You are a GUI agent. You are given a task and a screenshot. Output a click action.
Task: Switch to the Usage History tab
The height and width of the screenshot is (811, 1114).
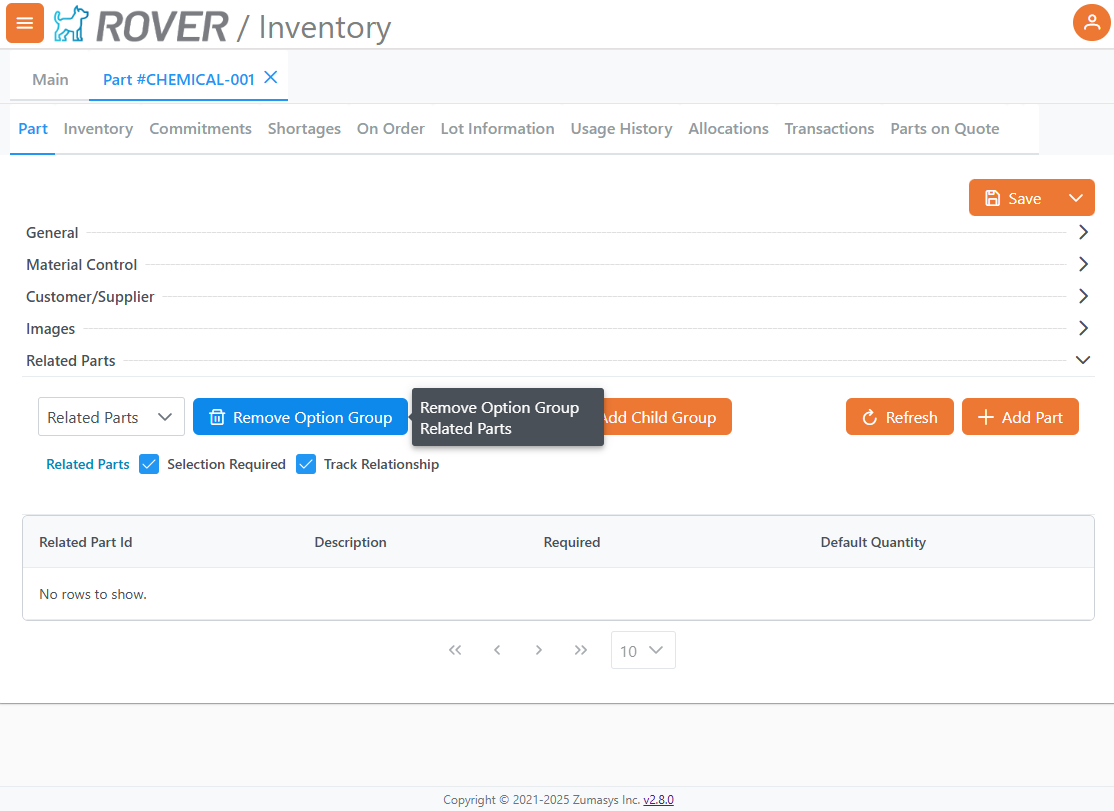pyautogui.click(x=621, y=128)
